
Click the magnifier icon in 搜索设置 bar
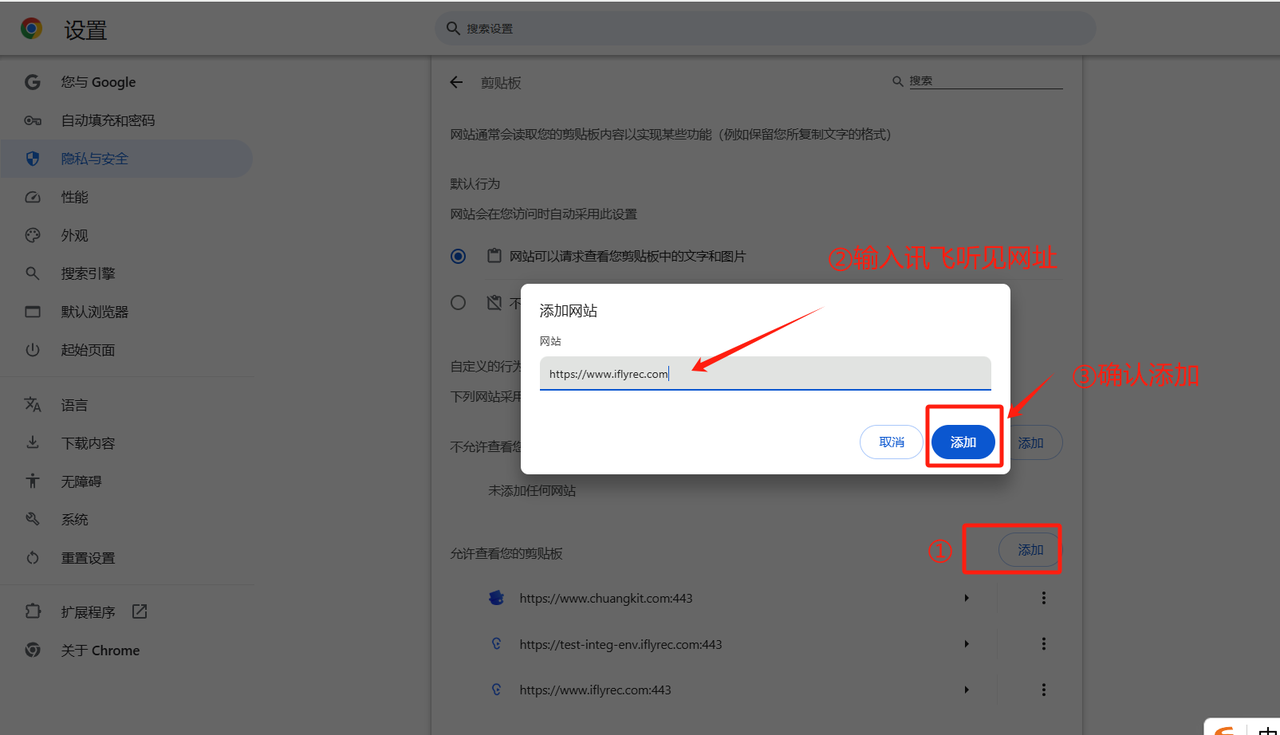pos(453,29)
